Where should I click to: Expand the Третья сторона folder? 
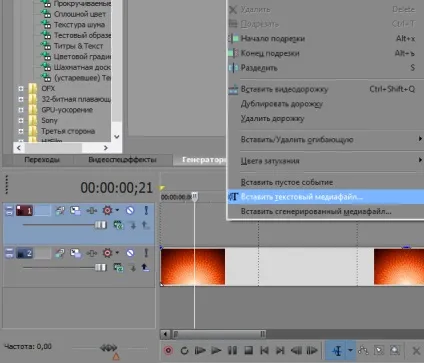[21, 131]
